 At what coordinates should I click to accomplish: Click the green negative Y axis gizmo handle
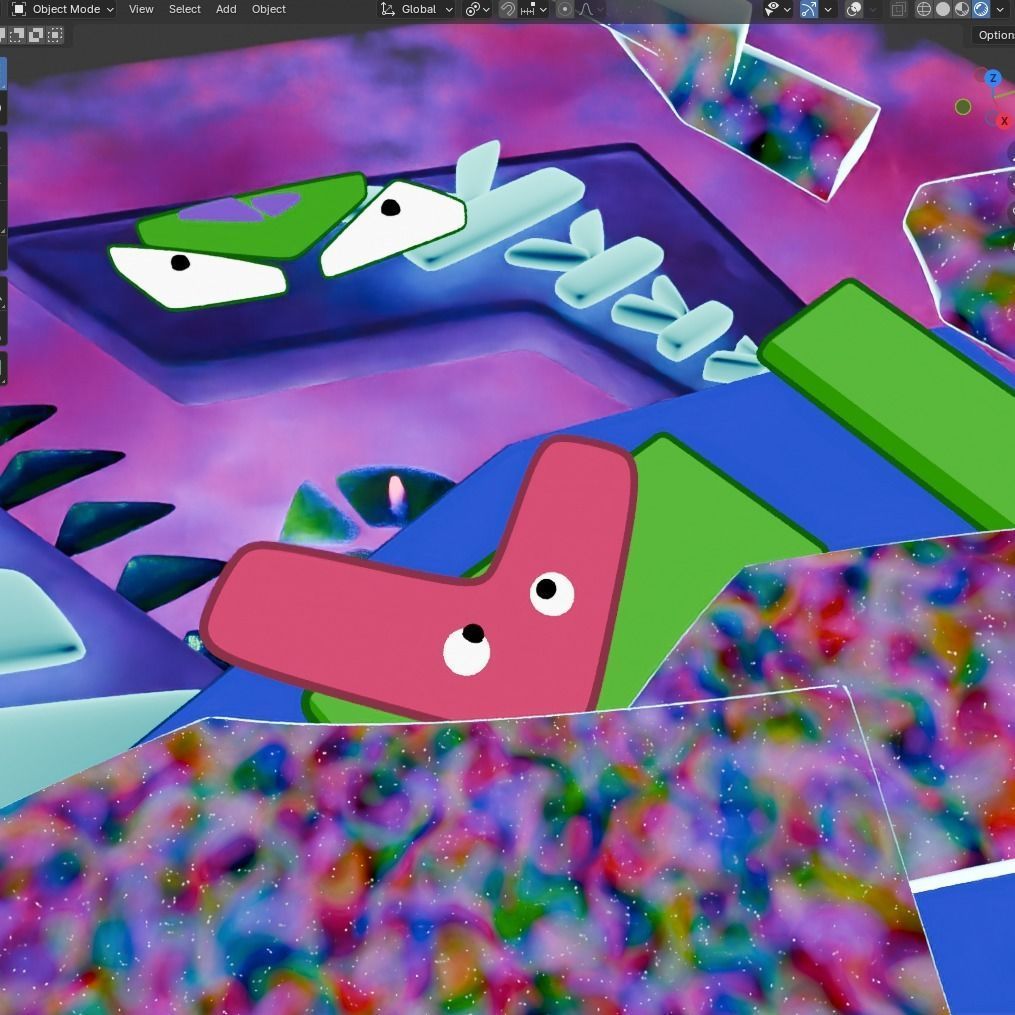coord(963,107)
